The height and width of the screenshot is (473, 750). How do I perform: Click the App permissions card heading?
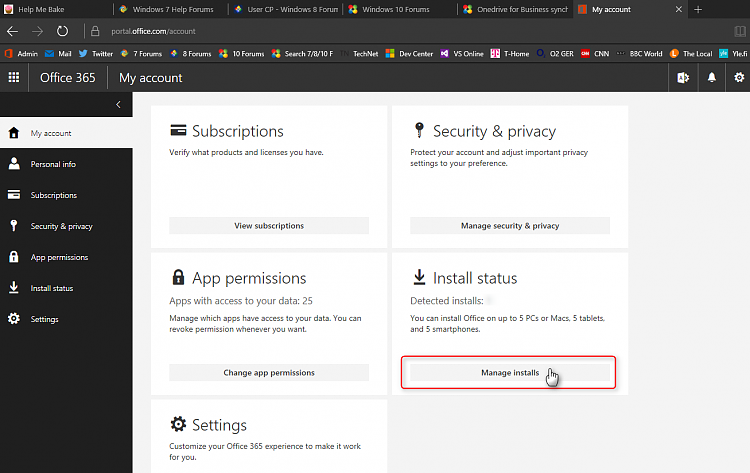point(249,278)
